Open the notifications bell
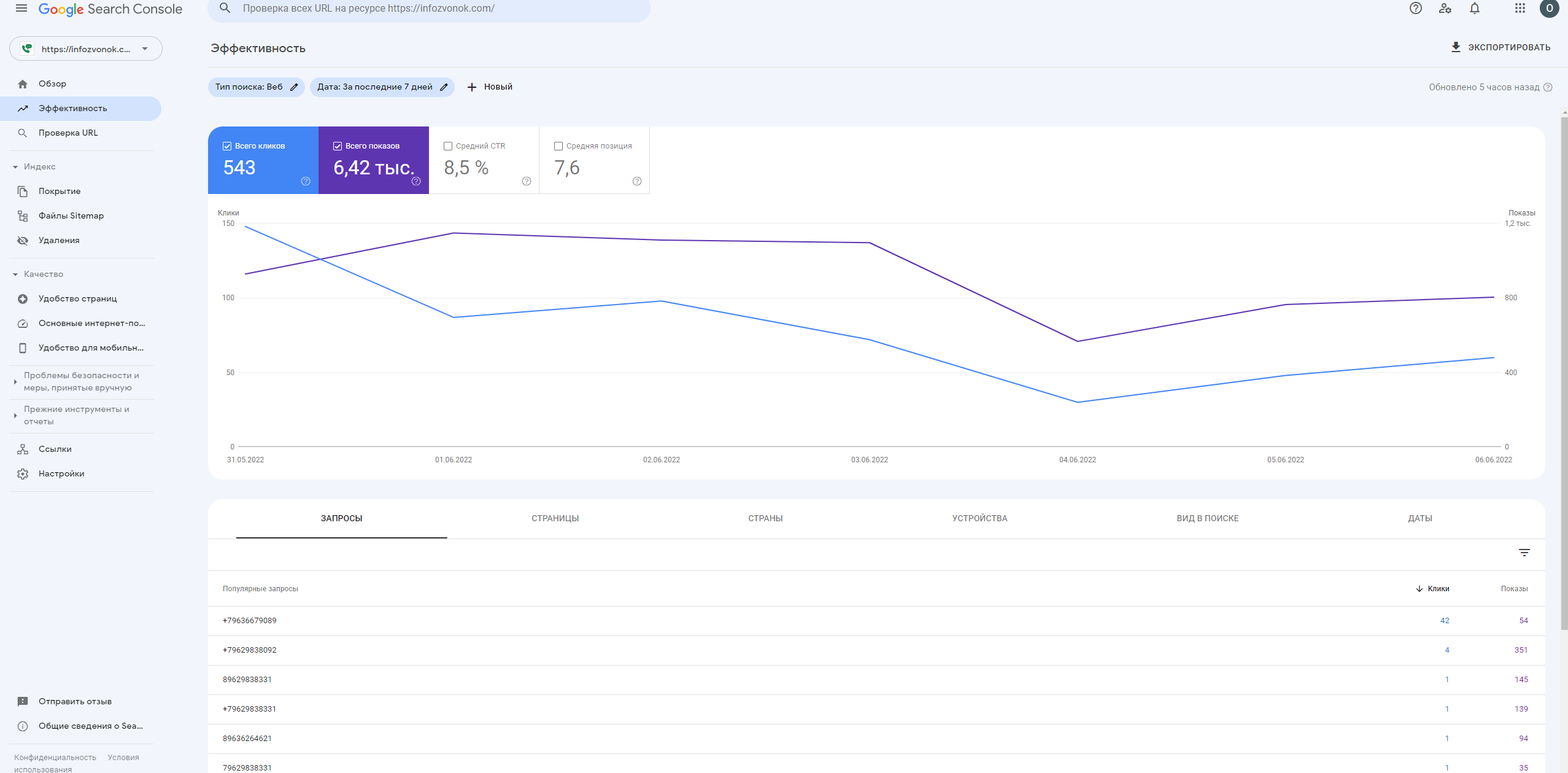This screenshot has width=1568, height=773. pos(1475,9)
